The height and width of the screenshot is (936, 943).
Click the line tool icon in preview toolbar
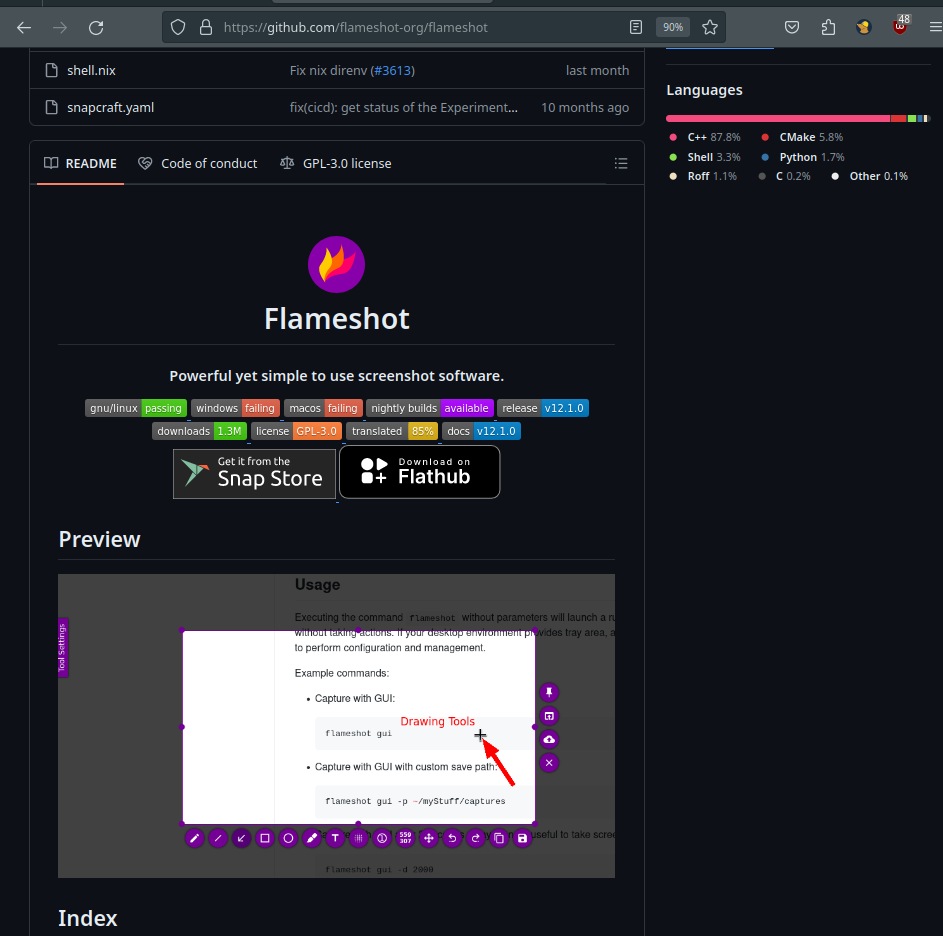point(218,838)
